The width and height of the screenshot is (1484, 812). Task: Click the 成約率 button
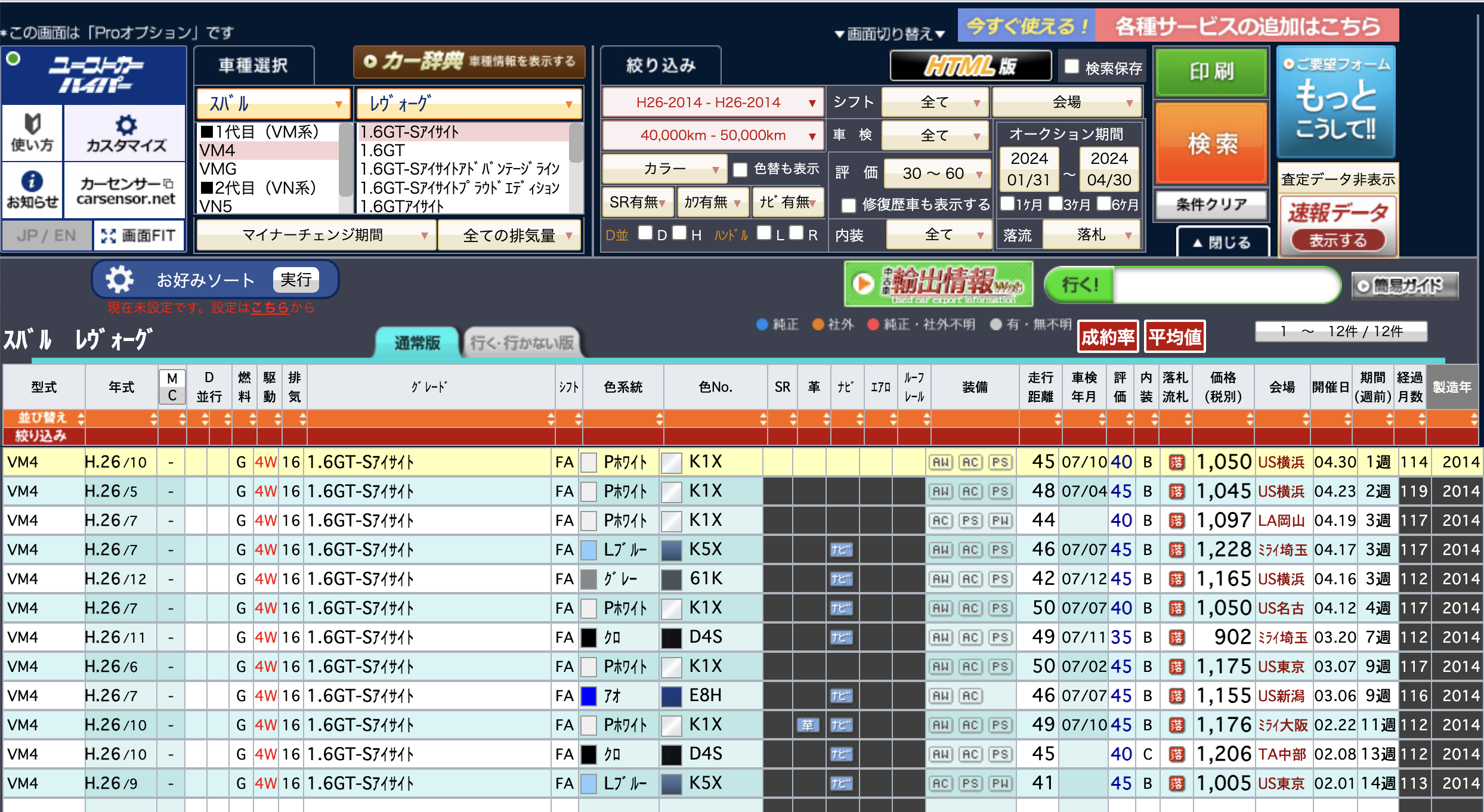pos(1108,337)
